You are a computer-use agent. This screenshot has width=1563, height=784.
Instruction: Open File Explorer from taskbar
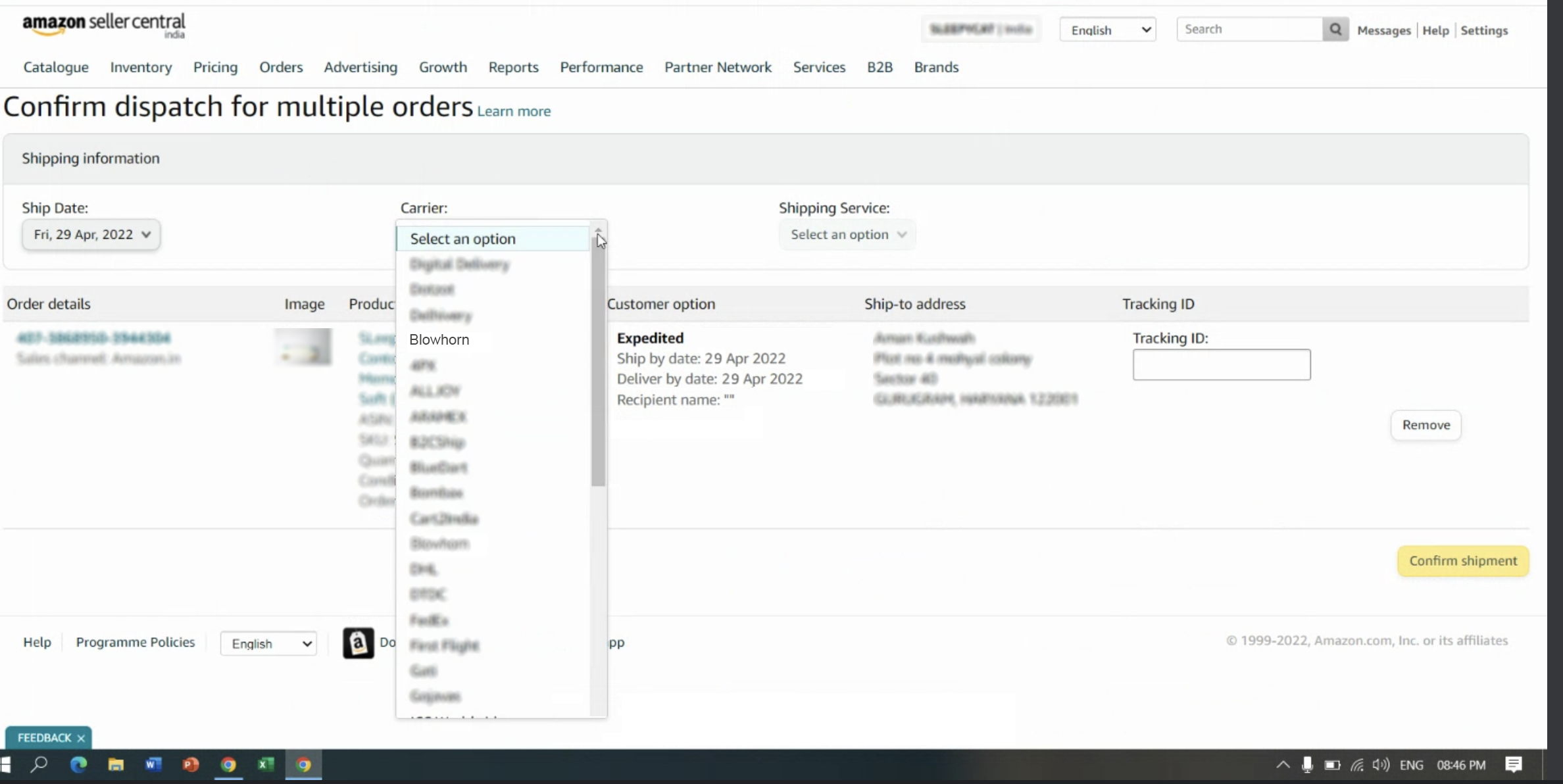pos(116,764)
